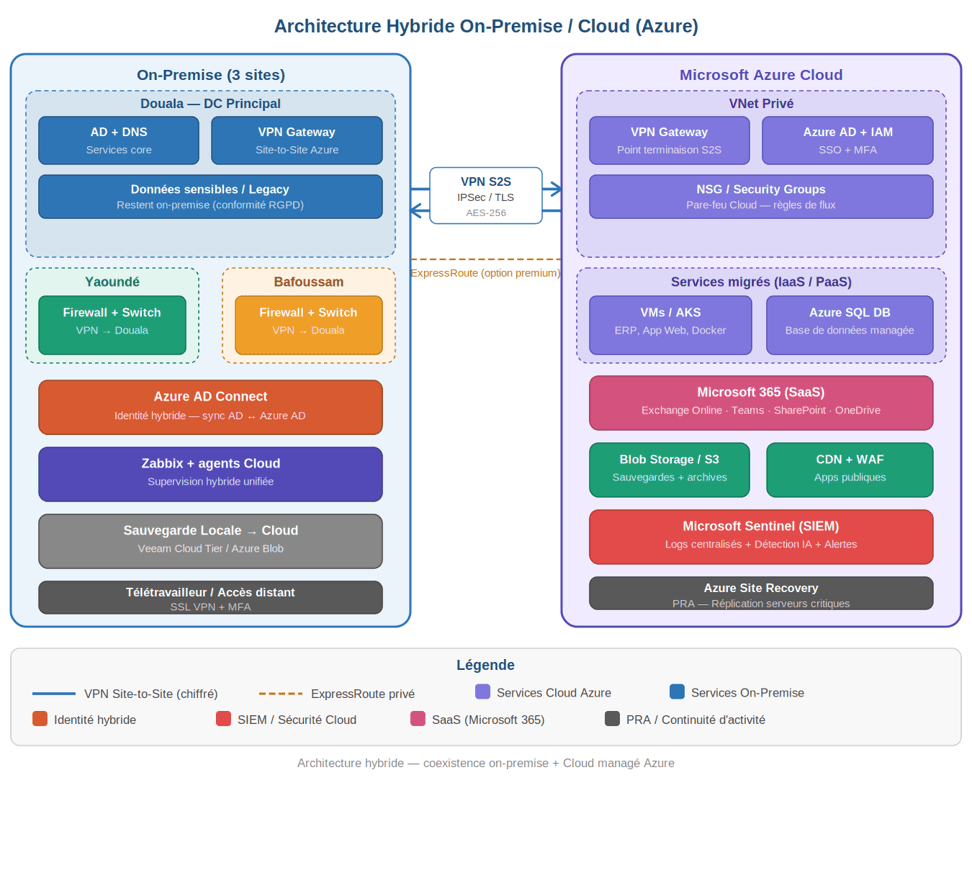The width and height of the screenshot is (972, 886).
Task: Click the SaaS (Microsoft 365) pink legend swatch
Action: coord(418,719)
